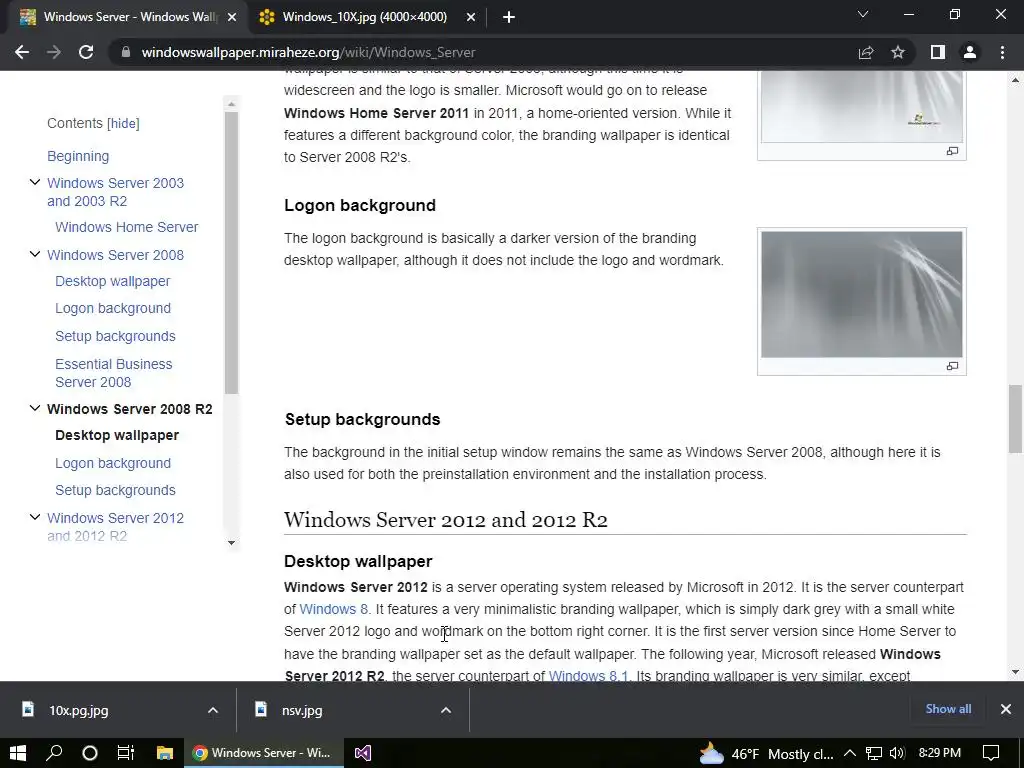Open taskbar search
Image resolution: width=1024 pixels, height=768 pixels.
pyautogui.click(x=54, y=753)
